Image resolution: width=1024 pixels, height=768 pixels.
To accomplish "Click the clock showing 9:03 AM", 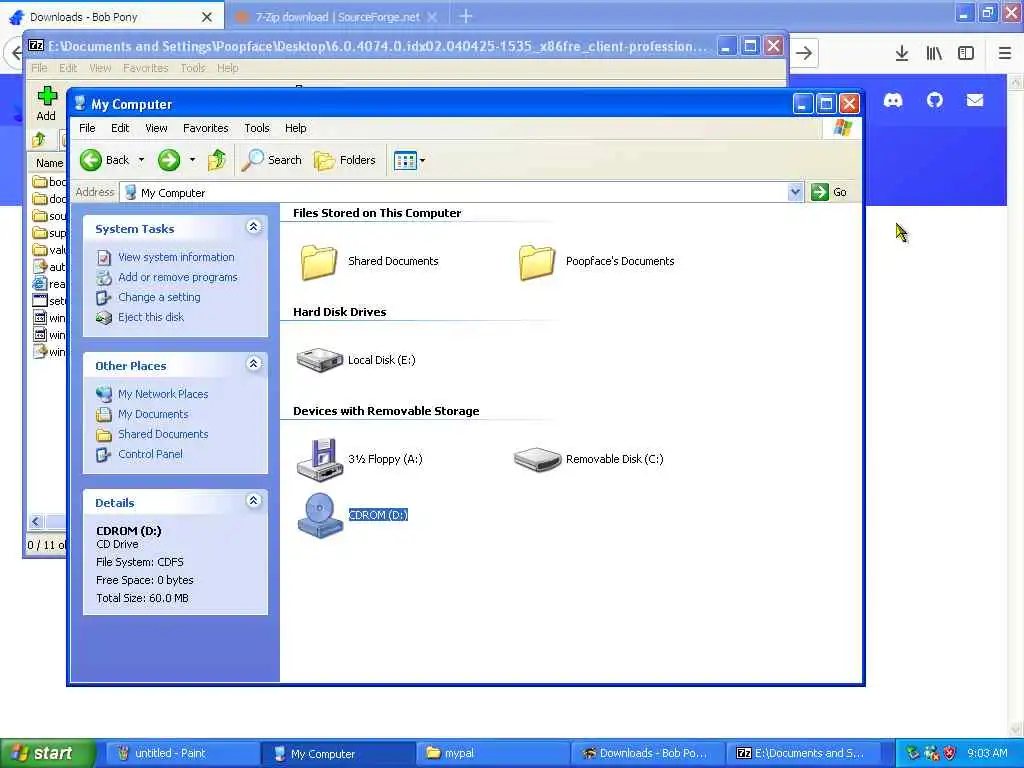I will (987, 753).
